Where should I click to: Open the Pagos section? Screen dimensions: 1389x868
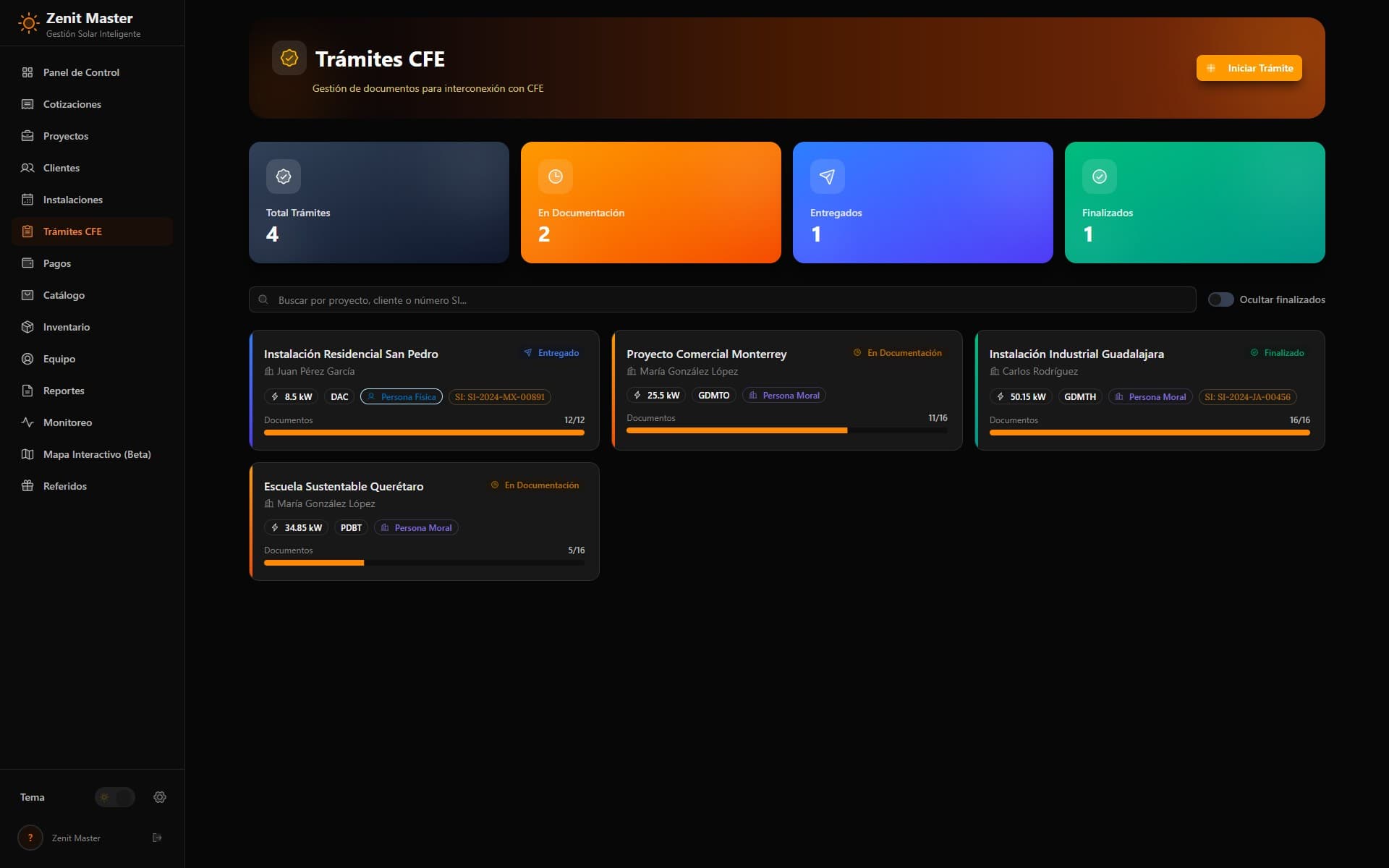[x=93, y=263]
